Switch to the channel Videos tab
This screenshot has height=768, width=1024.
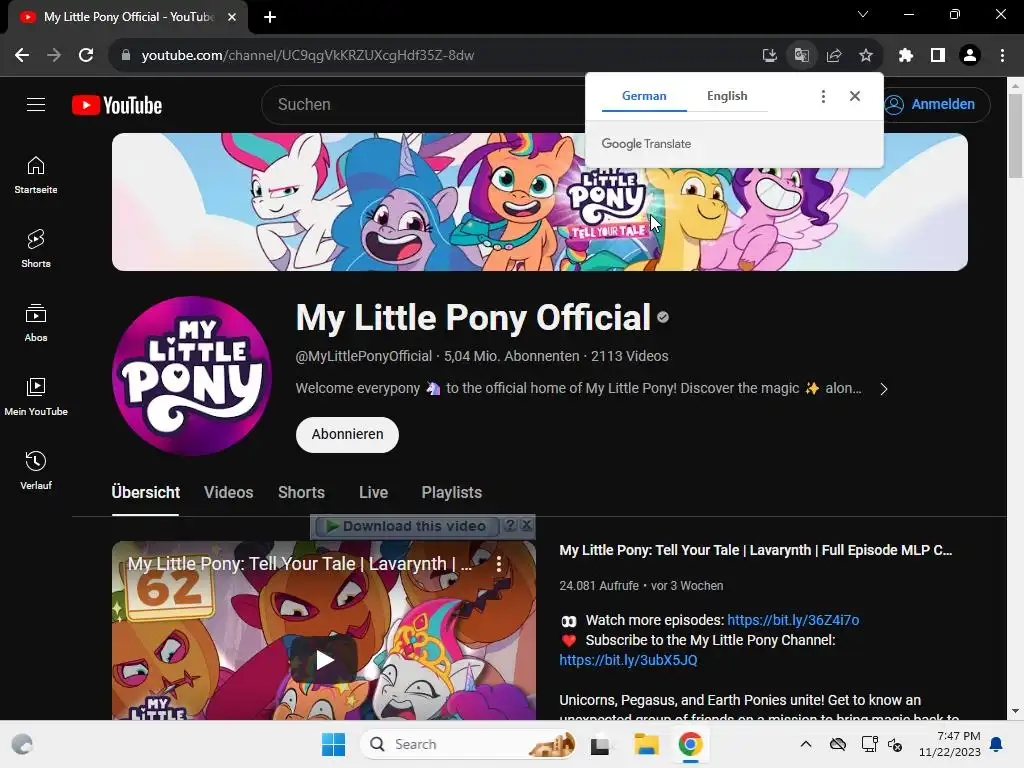[229, 492]
